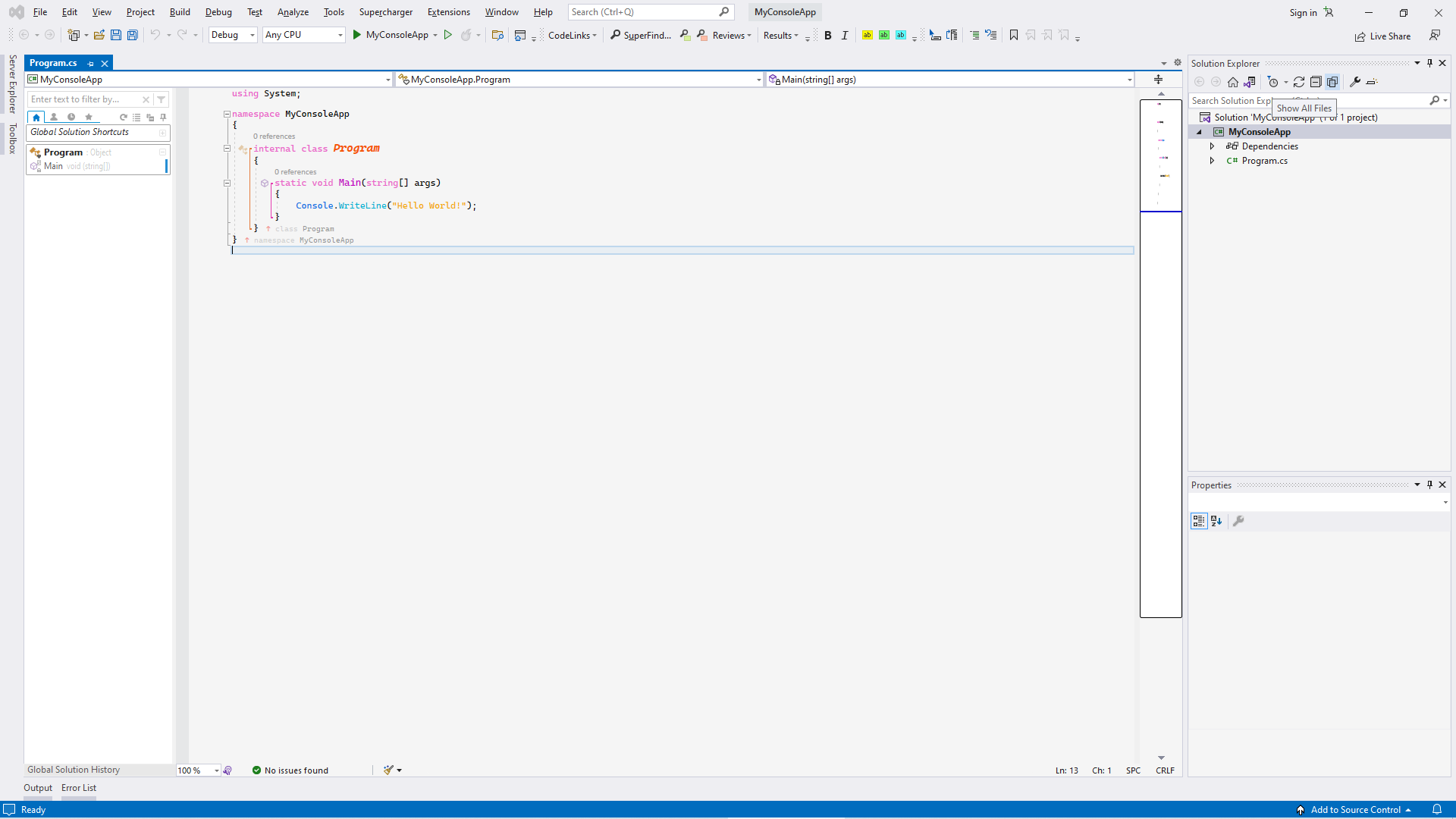Open Properties wrench icon in Solution Explorer
Screen dimensions: 1456x819
pyautogui.click(x=1355, y=82)
